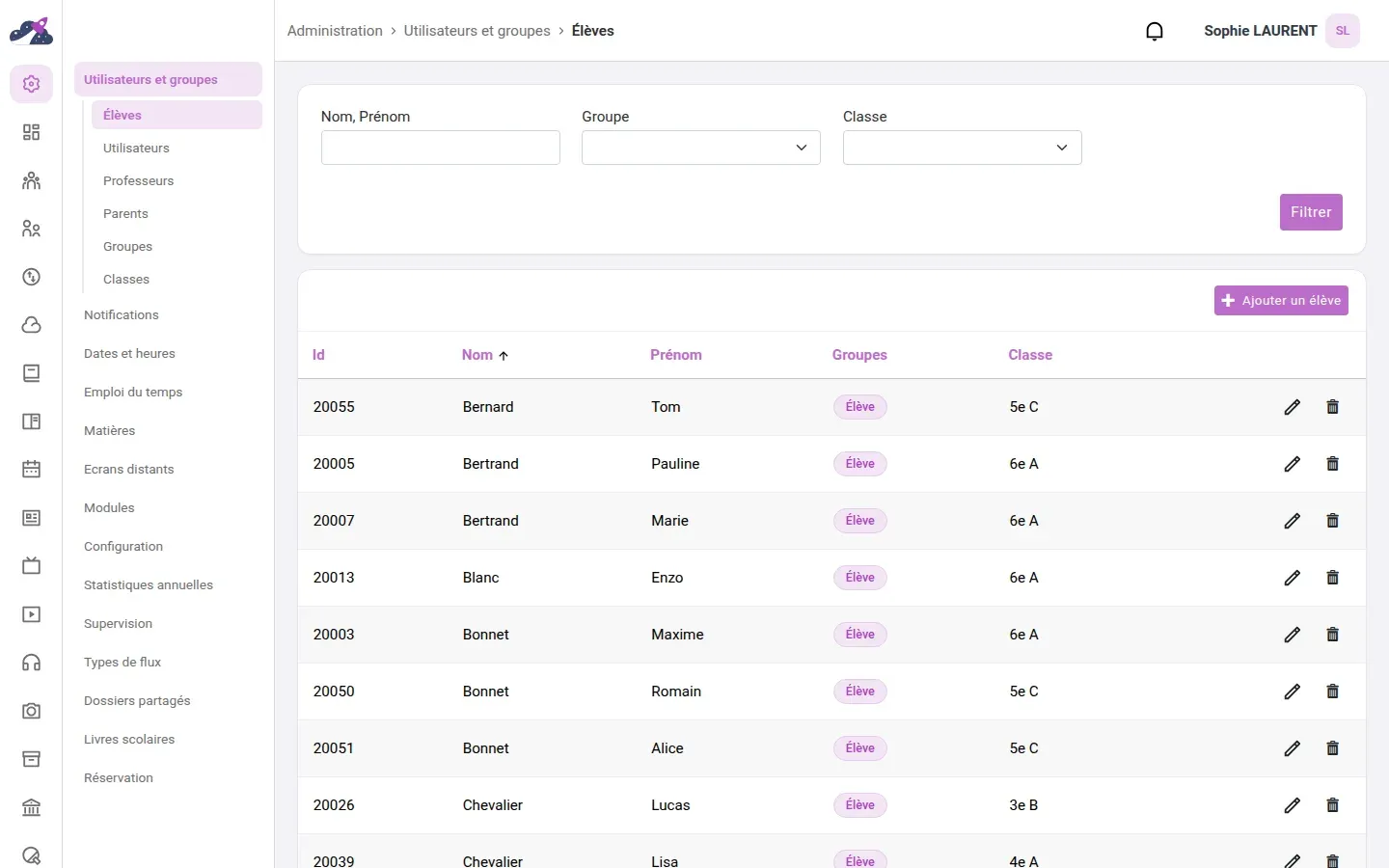Edit student Pauline Bertrand with the pencil
The height and width of the screenshot is (868, 1389).
pyautogui.click(x=1293, y=464)
